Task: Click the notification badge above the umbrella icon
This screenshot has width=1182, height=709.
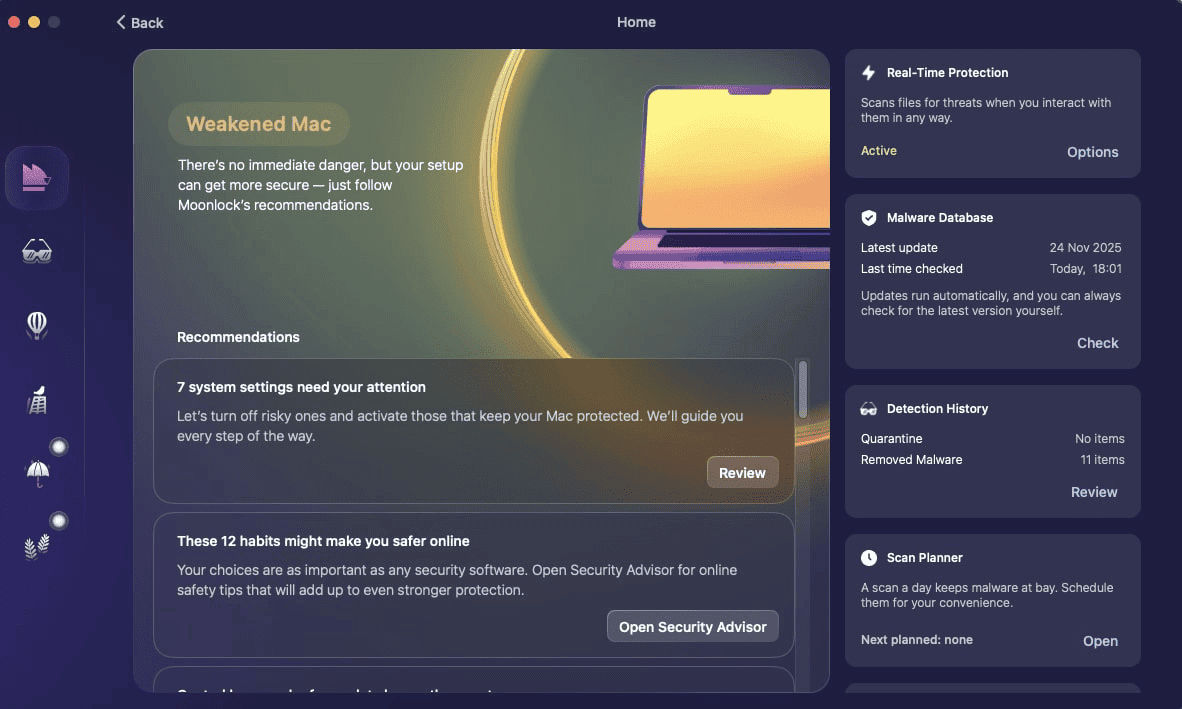Action: (58, 446)
